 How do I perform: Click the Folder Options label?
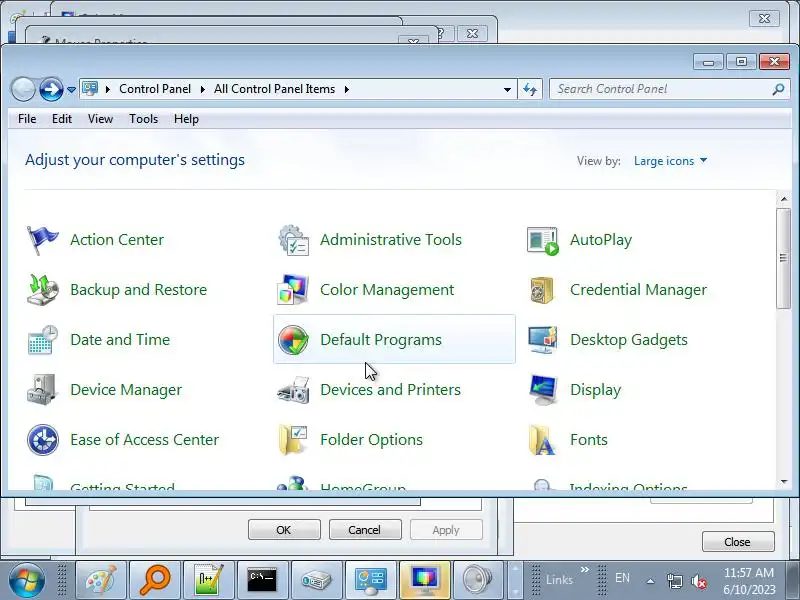point(371,440)
